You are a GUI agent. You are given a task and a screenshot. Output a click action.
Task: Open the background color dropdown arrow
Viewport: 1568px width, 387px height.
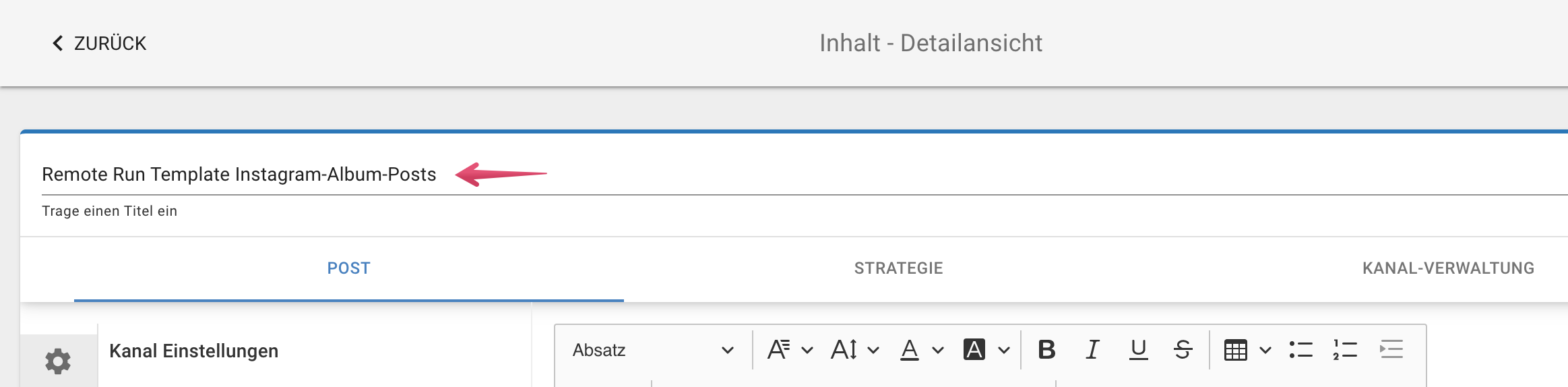[1004, 351]
